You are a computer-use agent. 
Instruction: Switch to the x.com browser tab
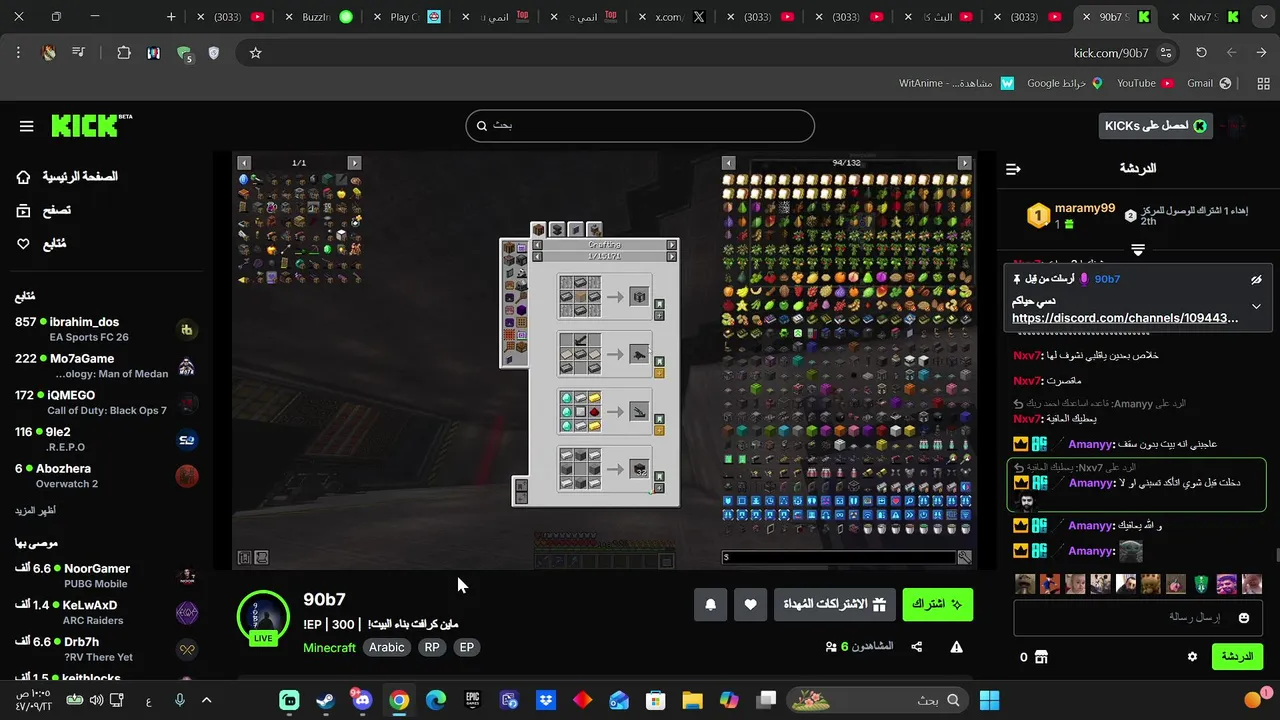(680, 17)
